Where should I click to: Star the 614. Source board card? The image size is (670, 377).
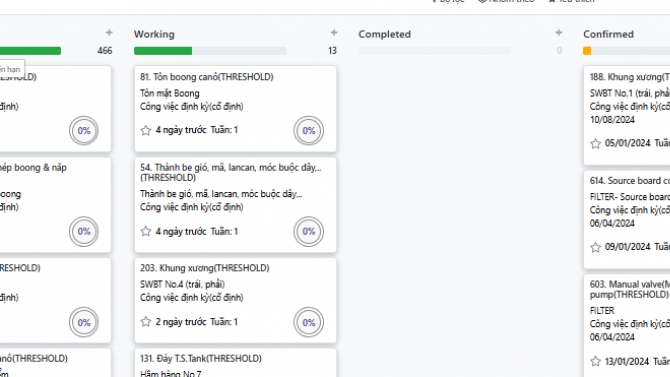(595, 247)
